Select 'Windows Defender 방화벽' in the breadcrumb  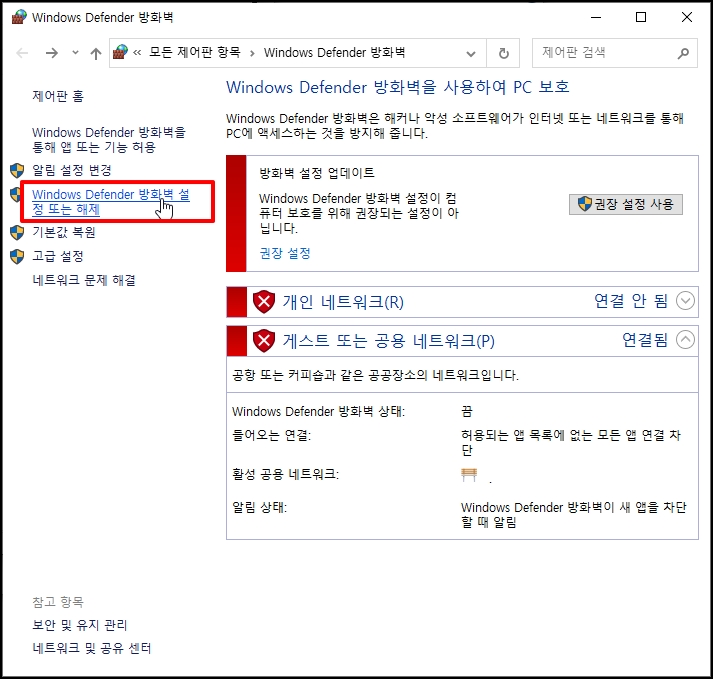coord(334,52)
